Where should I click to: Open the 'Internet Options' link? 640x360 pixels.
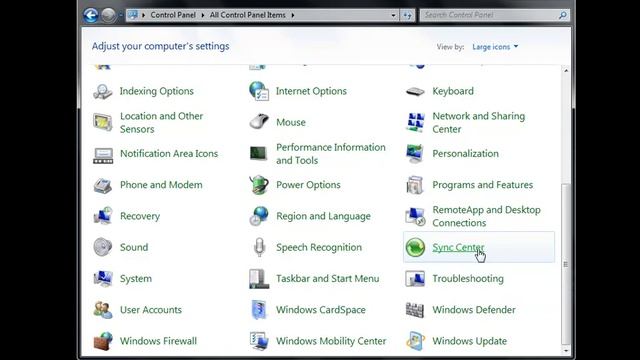[x=311, y=91]
